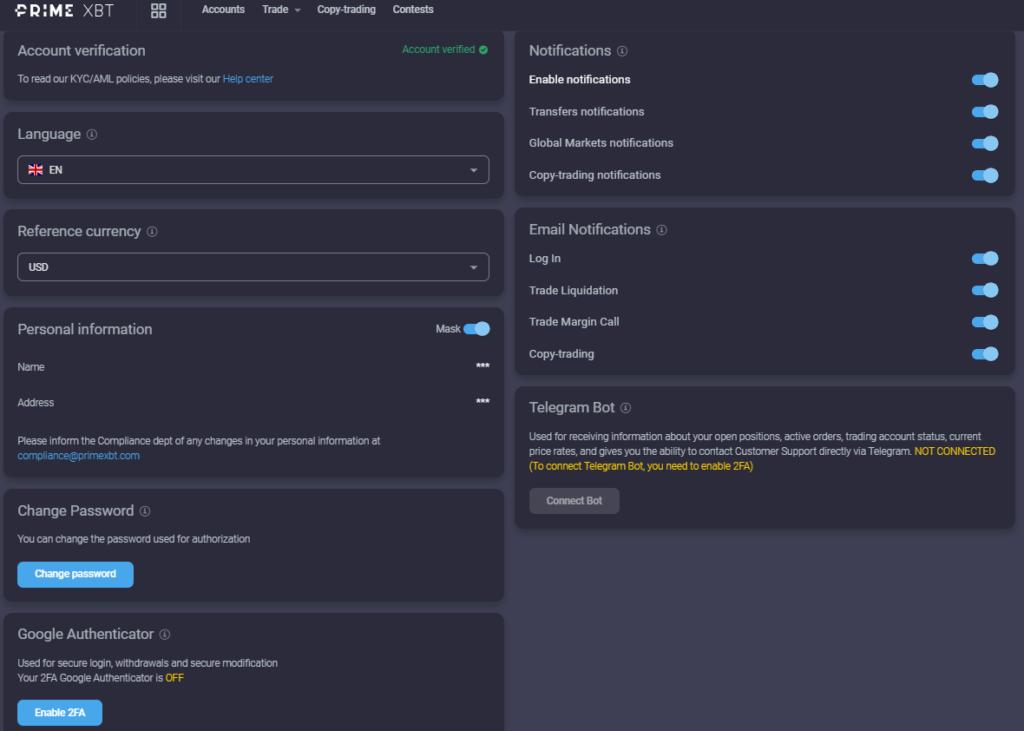Click the info icon next to Email Notifications
Image resolution: width=1024 pixels, height=731 pixels.
[661, 230]
